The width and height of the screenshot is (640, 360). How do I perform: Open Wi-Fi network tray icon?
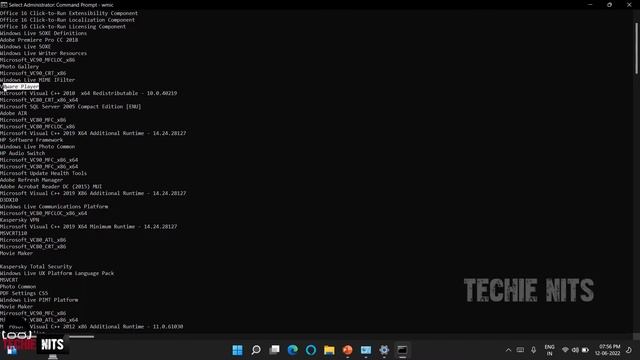pyautogui.click(x=565, y=350)
